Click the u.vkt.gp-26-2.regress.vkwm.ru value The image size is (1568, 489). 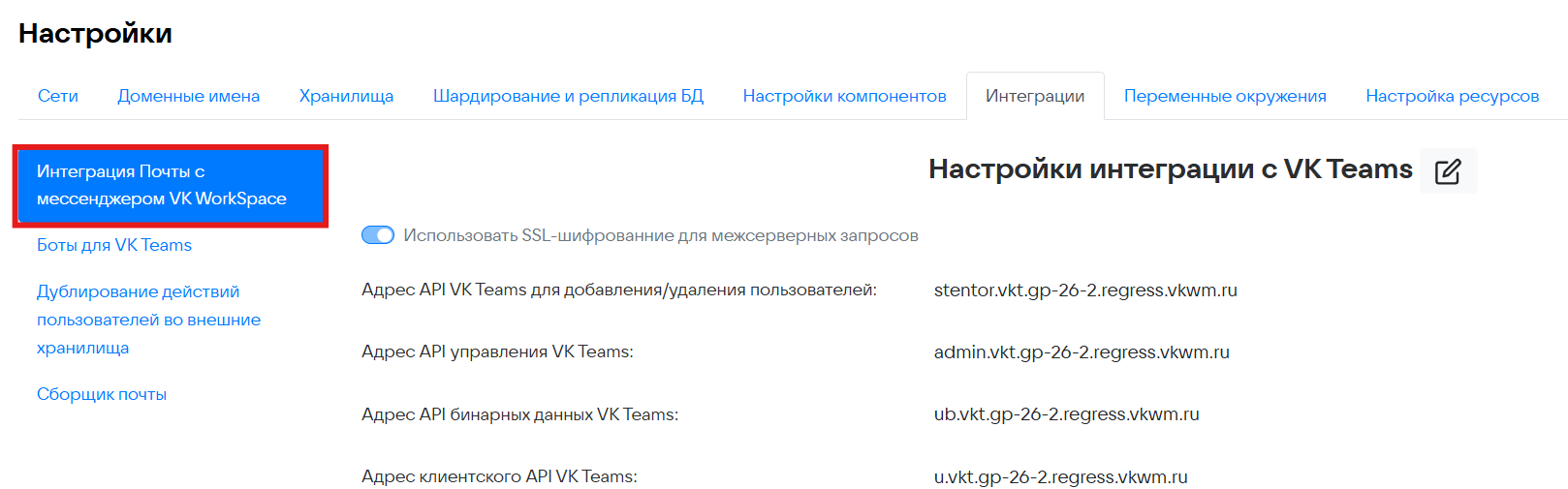click(1061, 476)
